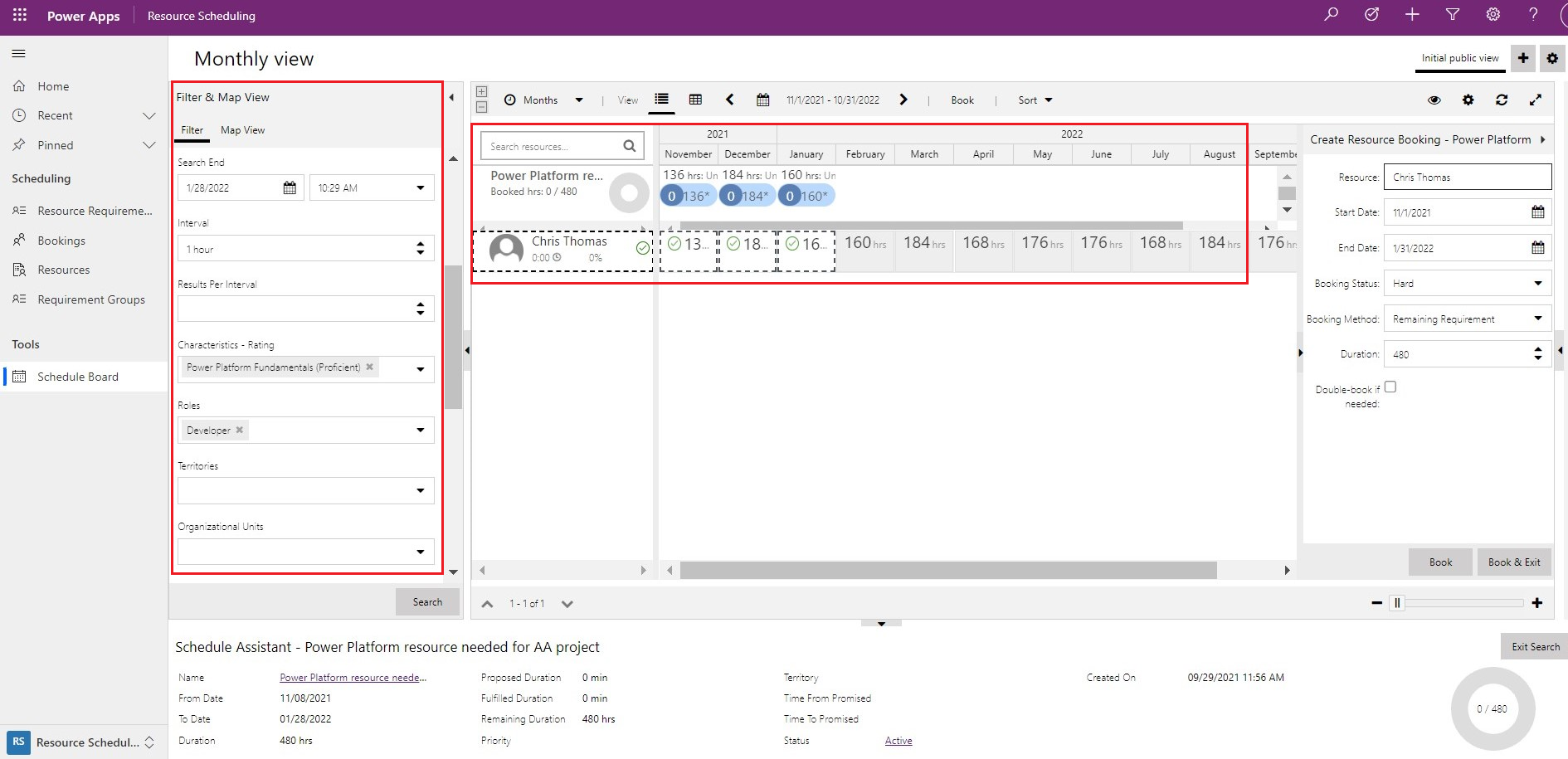Switch to list view icon in toolbar

(661, 100)
